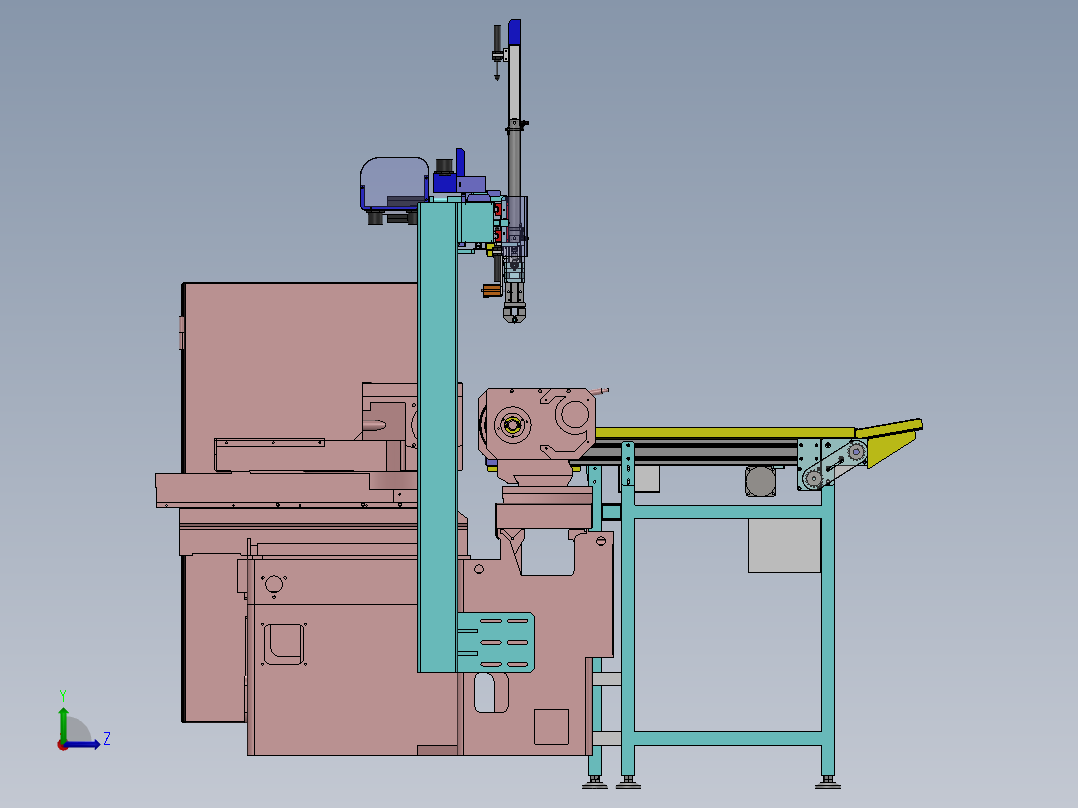The image size is (1078, 808).
Task: Select the yellow conveyor belt surface
Action: [725, 433]
